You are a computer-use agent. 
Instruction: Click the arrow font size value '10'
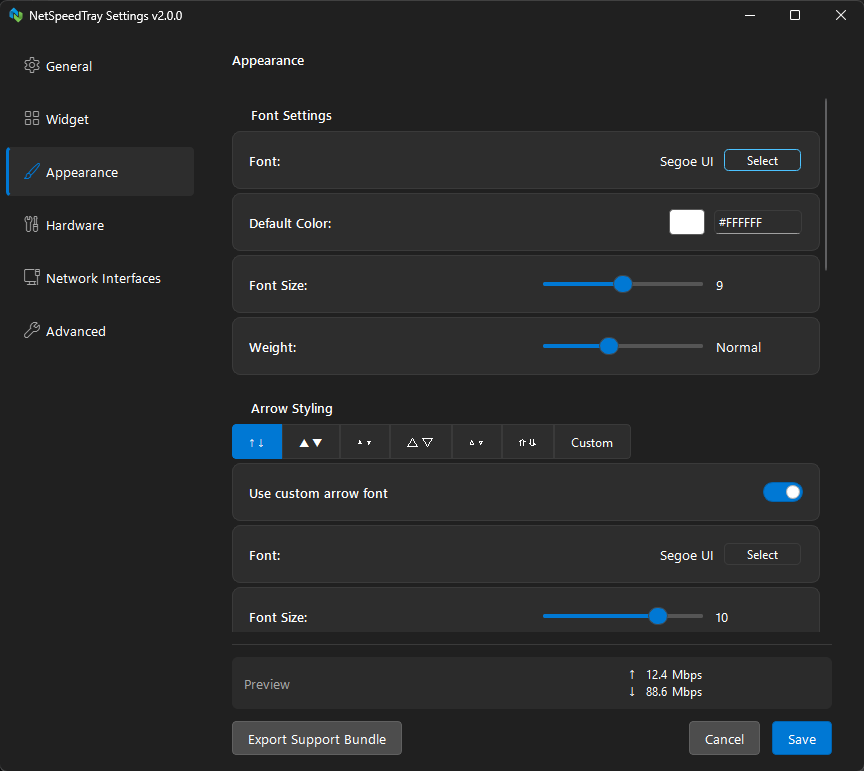point(722,617)
